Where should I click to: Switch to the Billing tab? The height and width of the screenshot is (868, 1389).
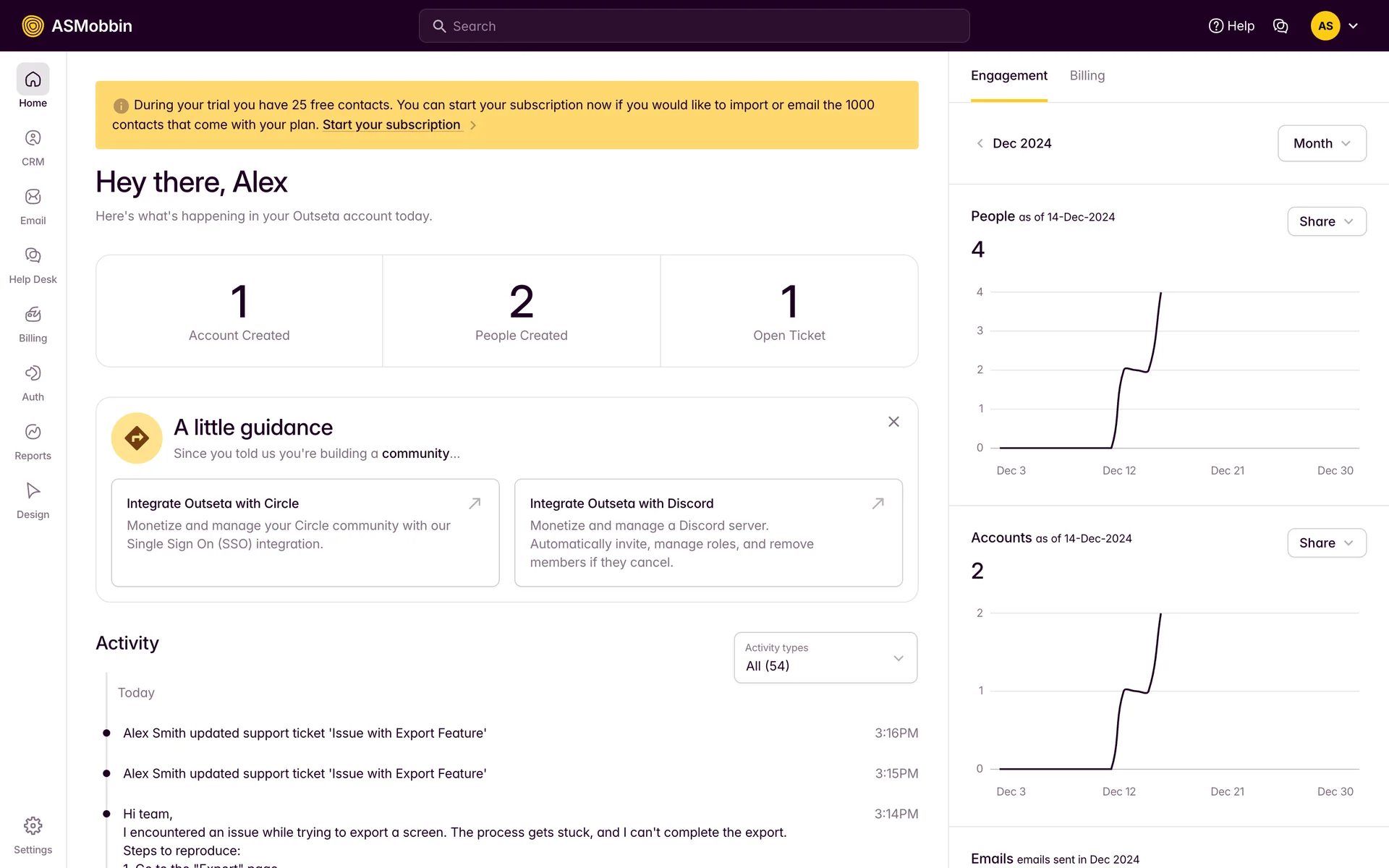1087,76
